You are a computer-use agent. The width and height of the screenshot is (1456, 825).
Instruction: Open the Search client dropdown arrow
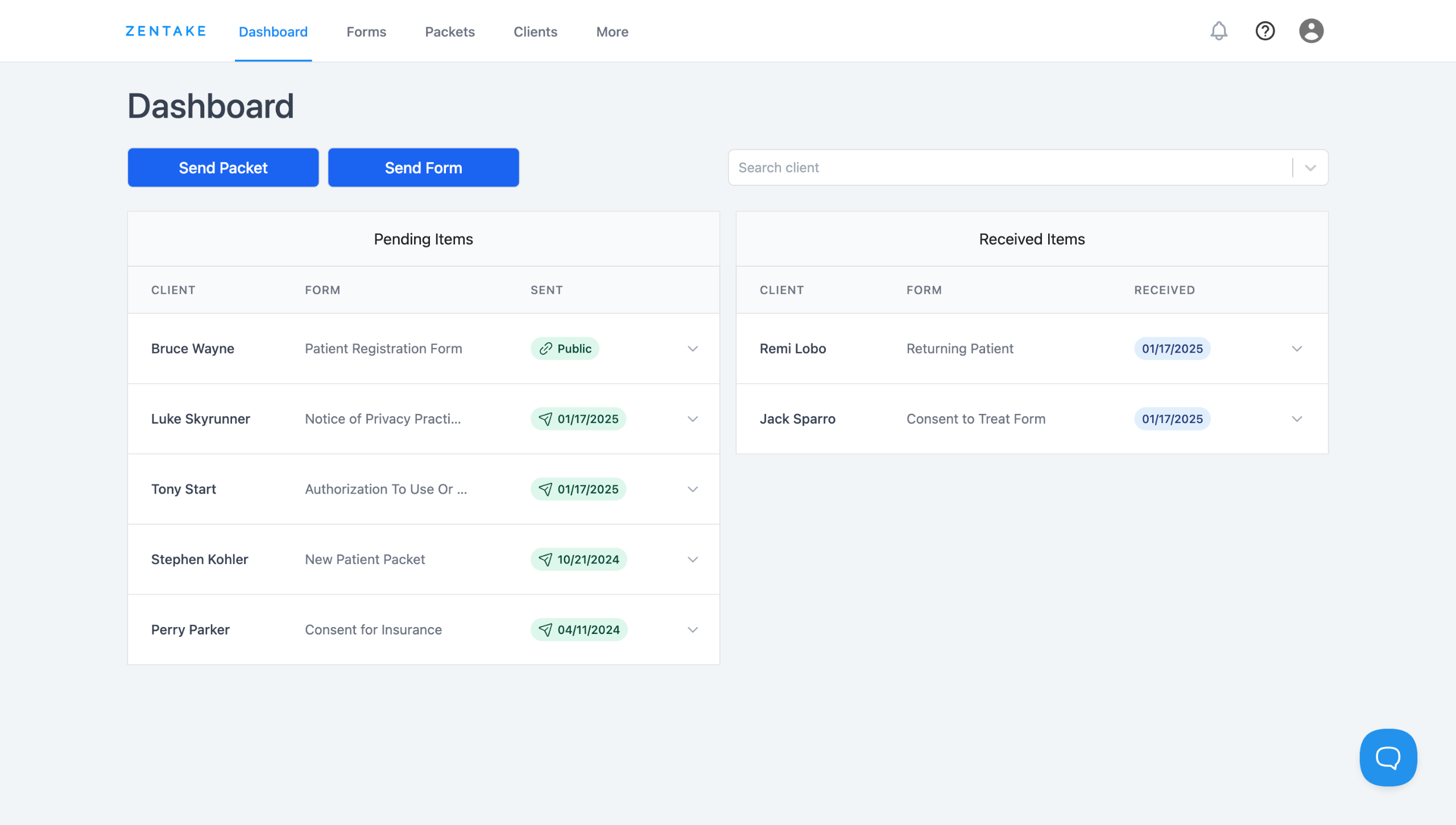tap(1310, 168)
